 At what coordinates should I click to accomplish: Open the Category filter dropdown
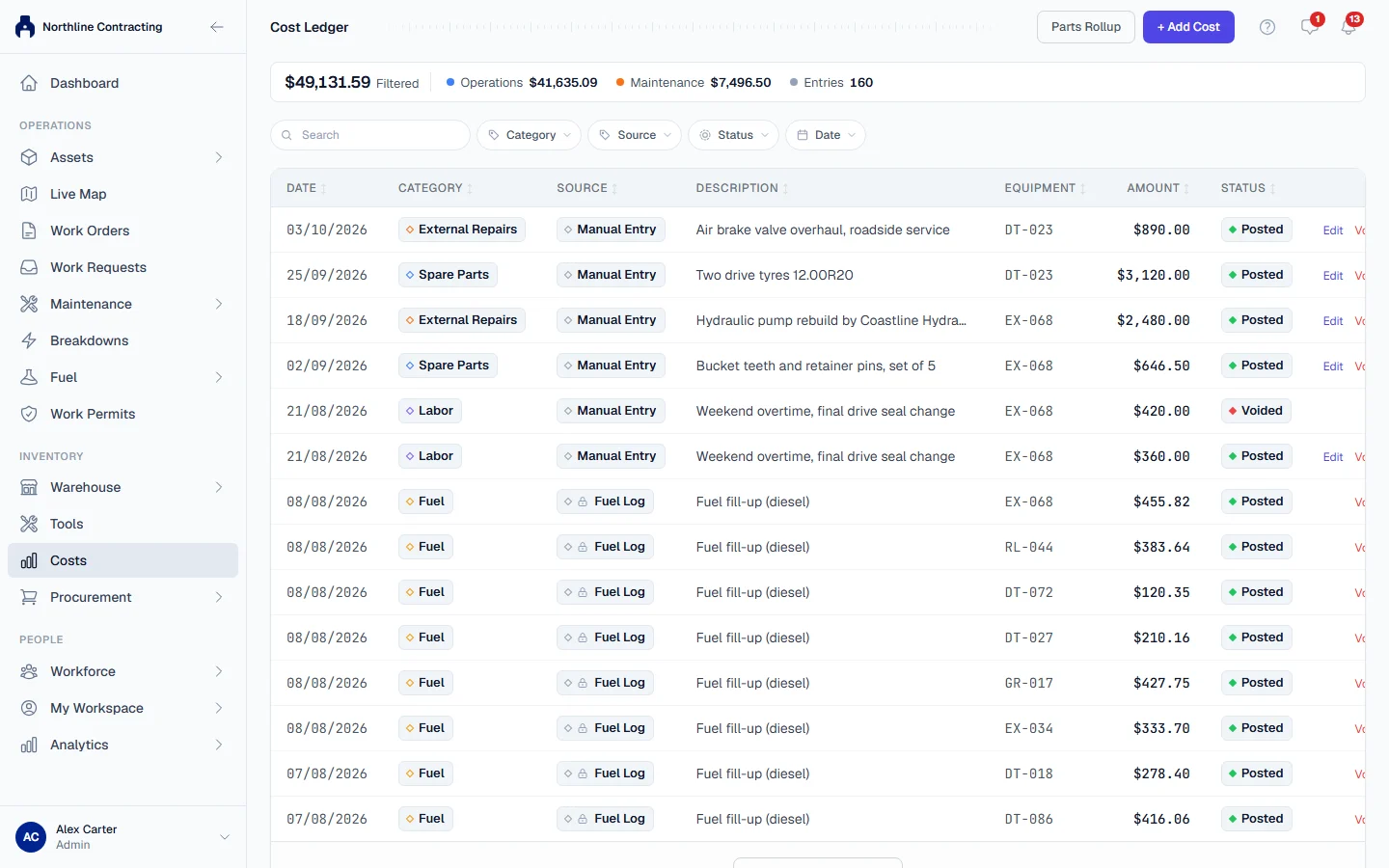(529, 135)
